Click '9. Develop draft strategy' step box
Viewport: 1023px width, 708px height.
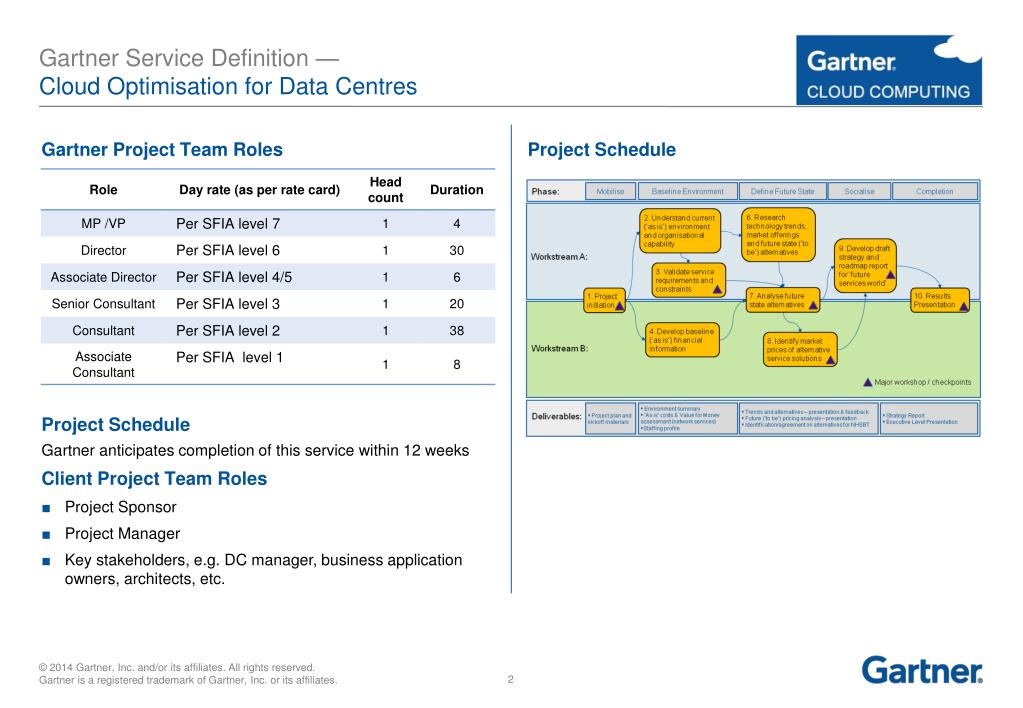pyautogui.click(x=865, y=266)
